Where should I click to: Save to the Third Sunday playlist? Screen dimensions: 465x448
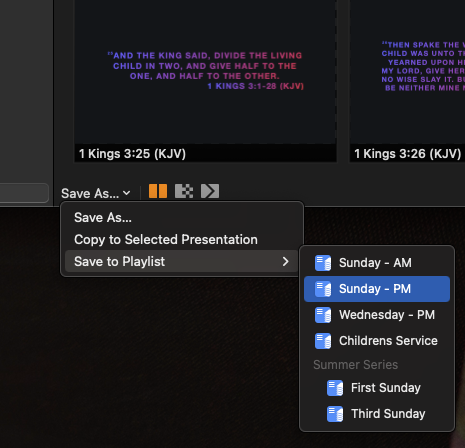coord(377,414)
